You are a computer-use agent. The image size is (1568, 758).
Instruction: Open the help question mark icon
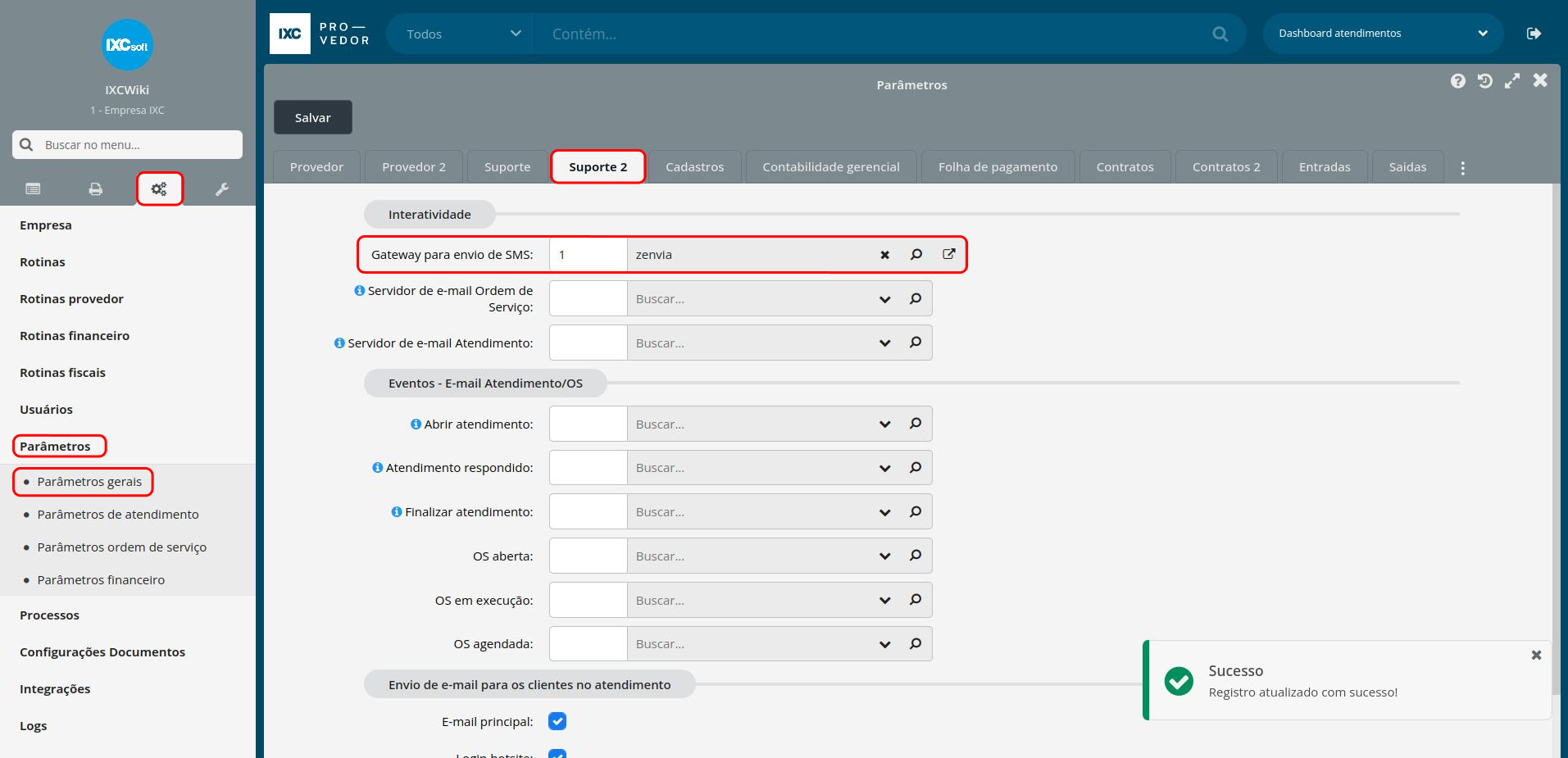click(x=1457, y=81)
